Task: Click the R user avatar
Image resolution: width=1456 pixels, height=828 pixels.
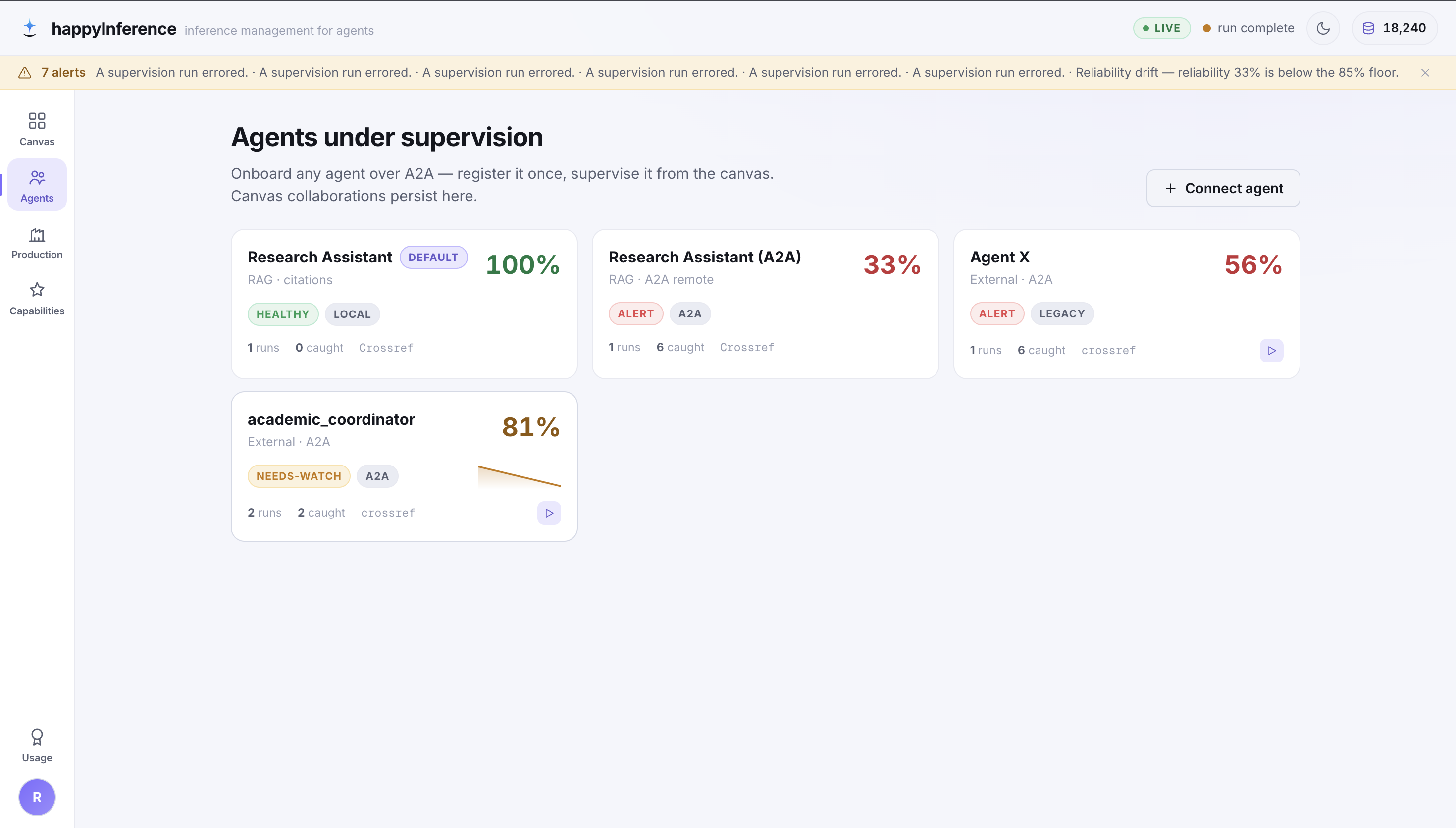Action: pos(37,797)
